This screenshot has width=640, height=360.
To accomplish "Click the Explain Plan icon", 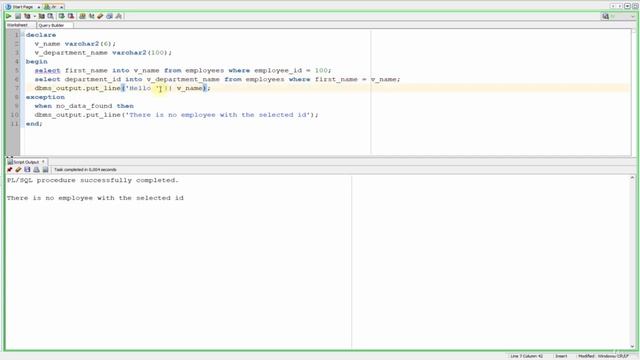I will click(27, 16).
